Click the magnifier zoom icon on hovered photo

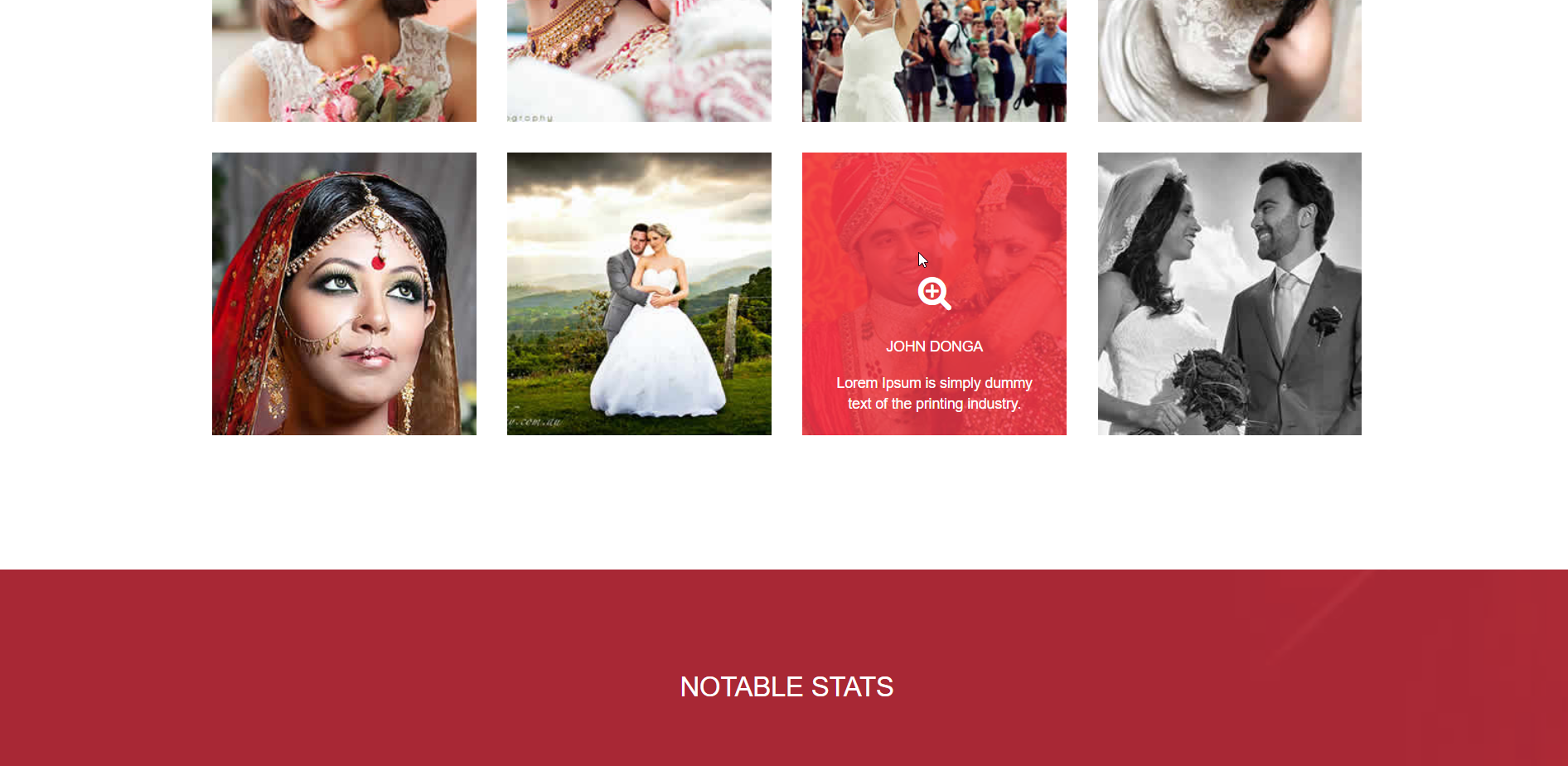point(934,293)
